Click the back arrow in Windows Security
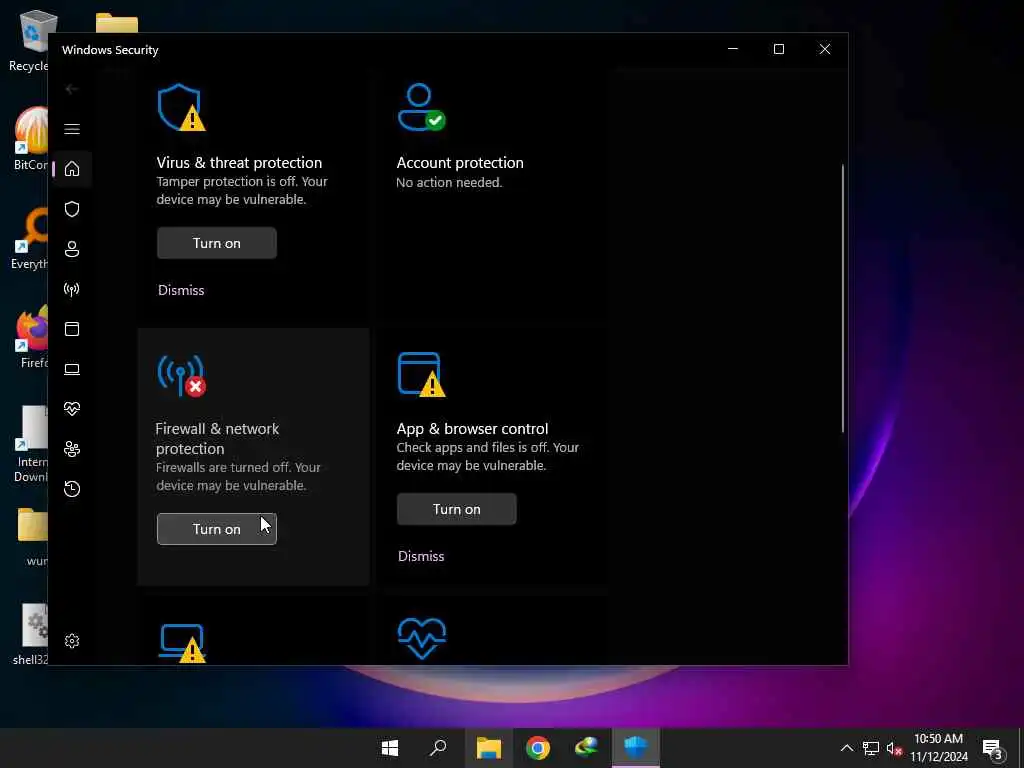This screenshot has height=768, width=1024. pyautogui.click(x=72, y=89)
